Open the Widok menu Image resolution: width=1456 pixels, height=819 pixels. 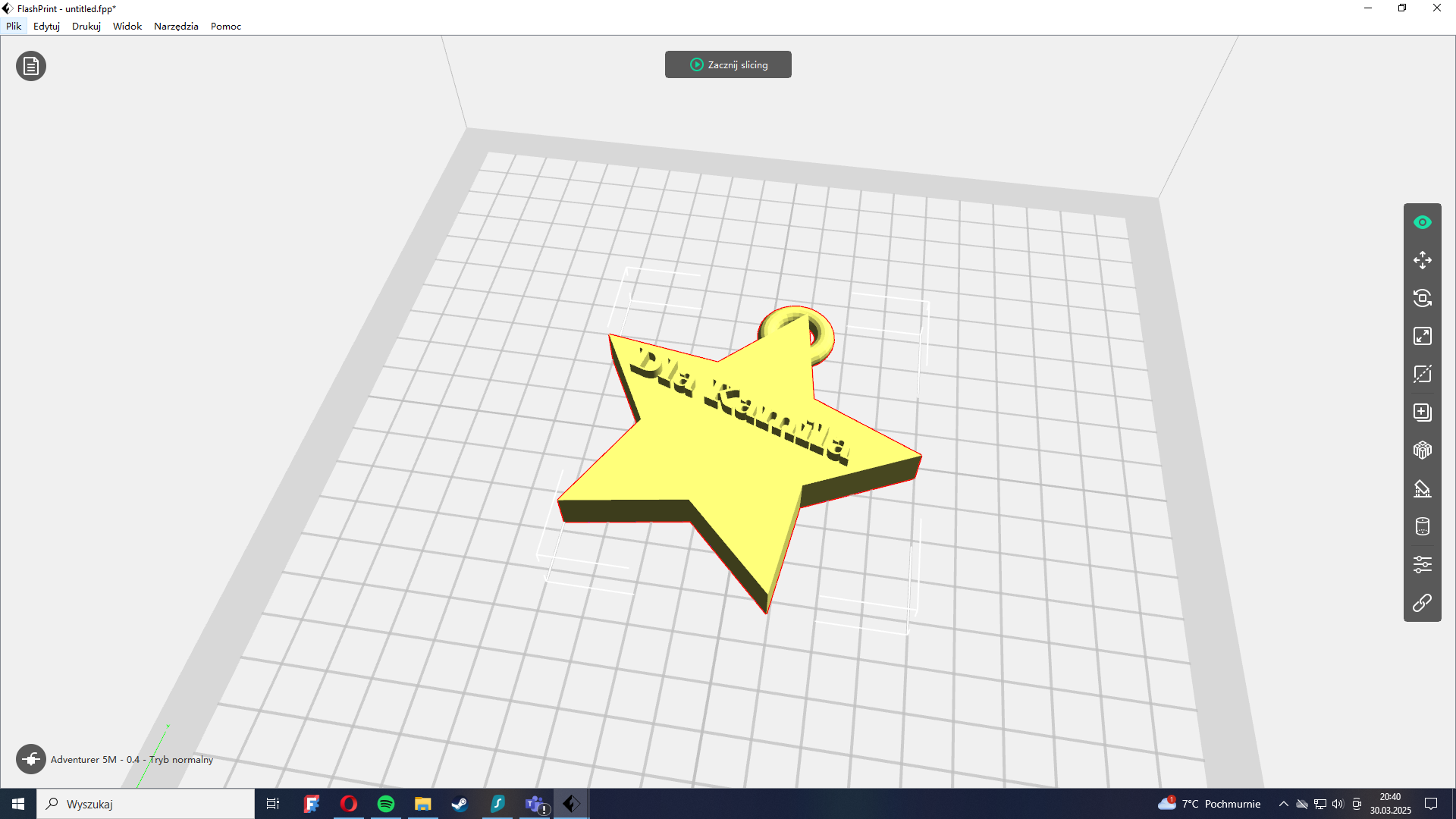coord(127,26)
